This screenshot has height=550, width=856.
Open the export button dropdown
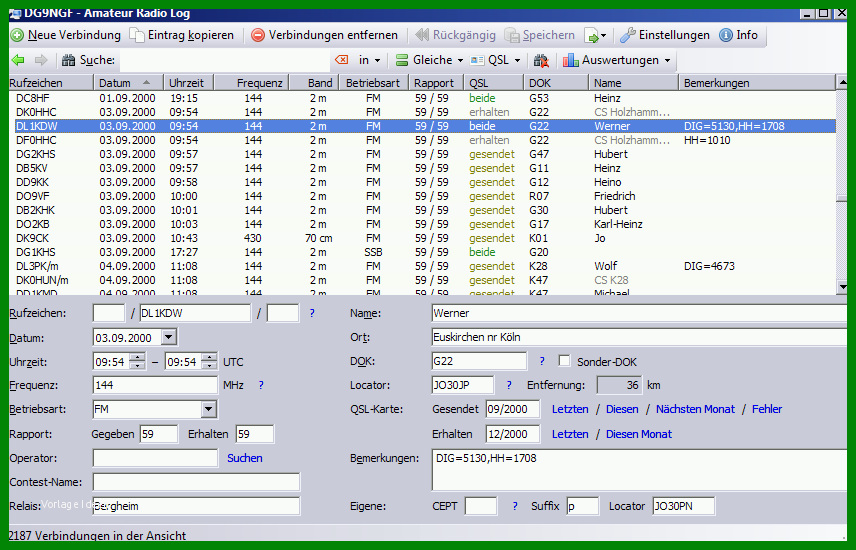point(595,36)
